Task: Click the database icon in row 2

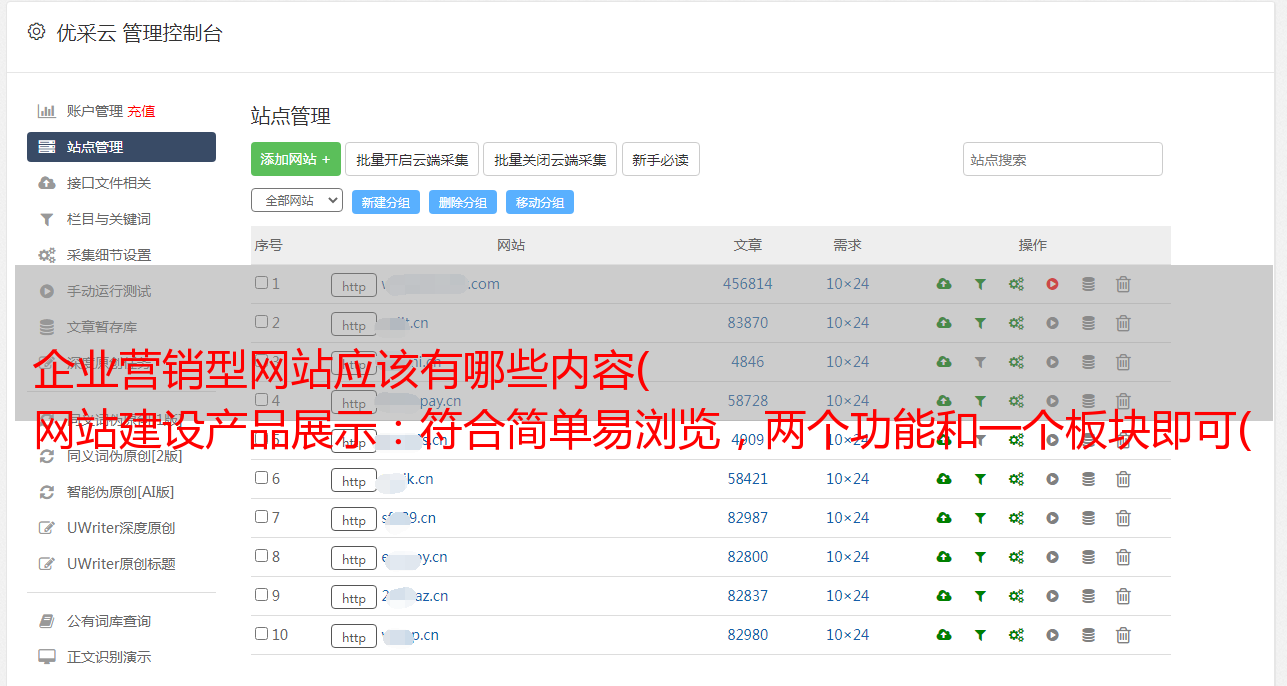Action: pos(1088,323)
